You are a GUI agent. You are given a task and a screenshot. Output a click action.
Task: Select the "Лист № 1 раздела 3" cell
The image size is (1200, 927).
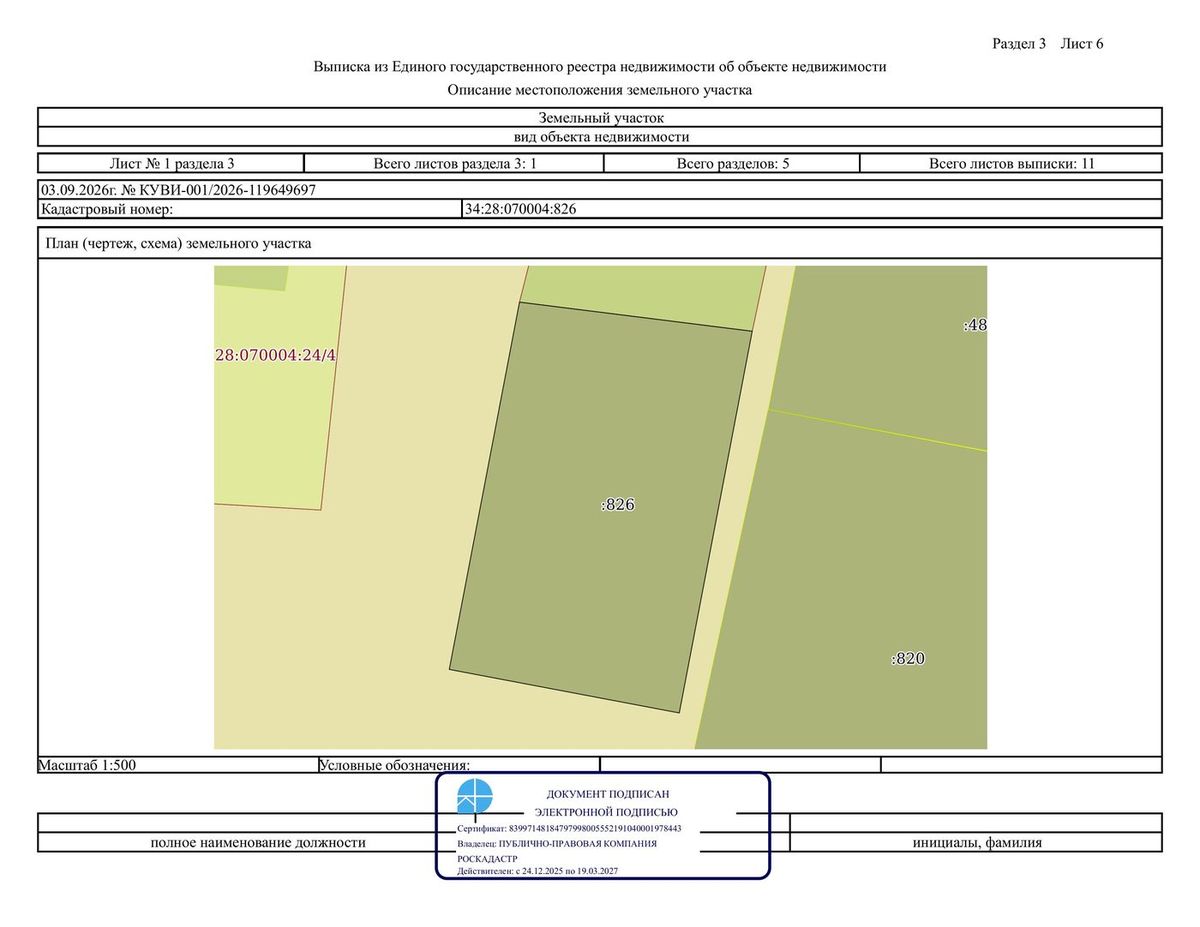[x=171, y=164]
